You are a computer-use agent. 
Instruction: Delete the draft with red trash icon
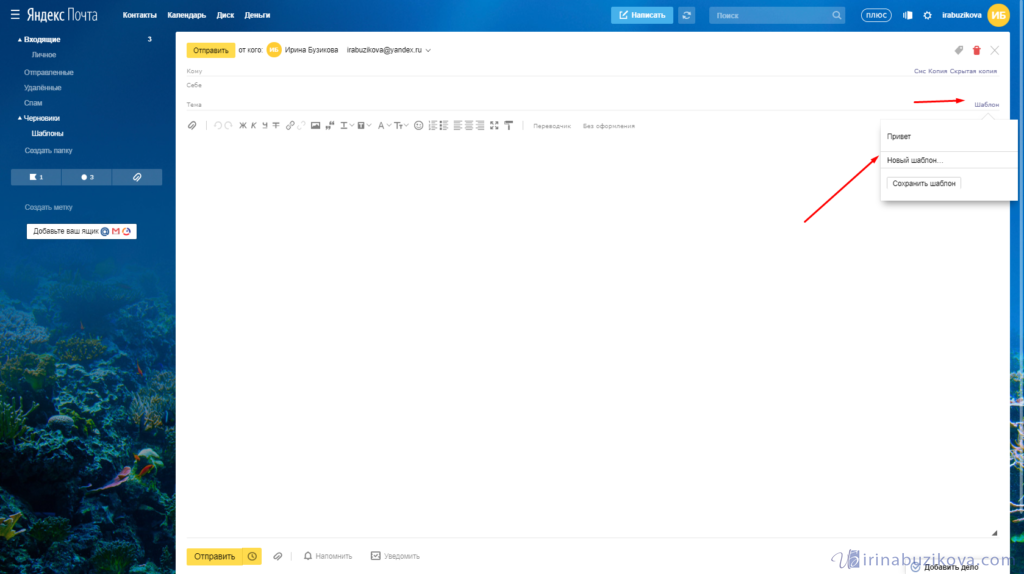(977, 50)
